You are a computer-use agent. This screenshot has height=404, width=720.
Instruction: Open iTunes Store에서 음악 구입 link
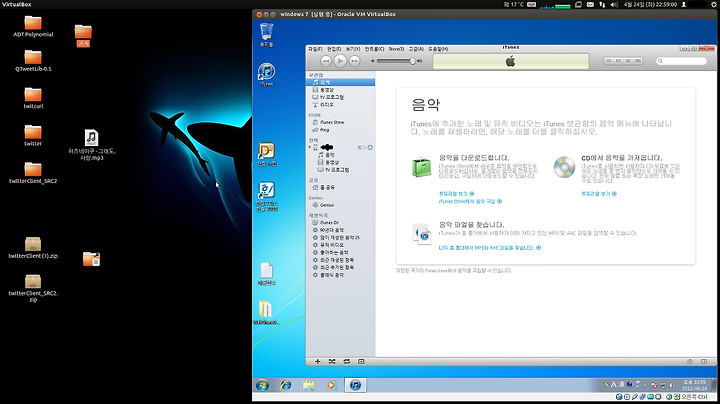pyautogui.click(x=470, y=201)
